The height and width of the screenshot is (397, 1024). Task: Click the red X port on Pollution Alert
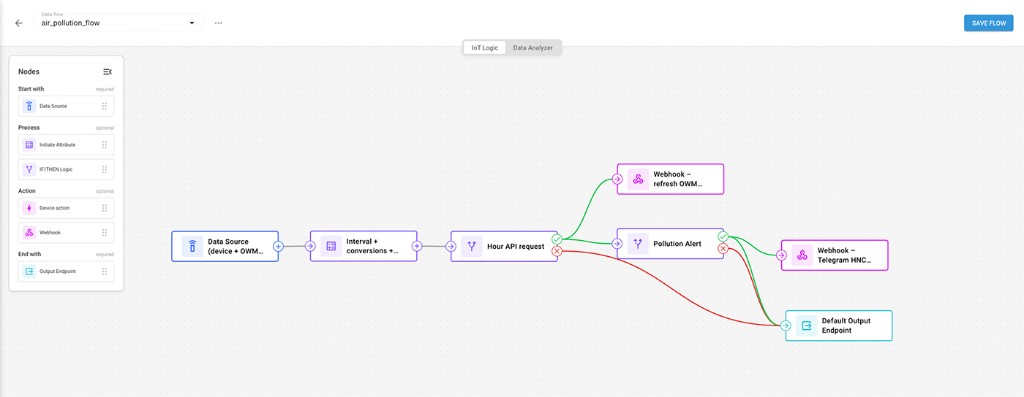tap(723, 248)
